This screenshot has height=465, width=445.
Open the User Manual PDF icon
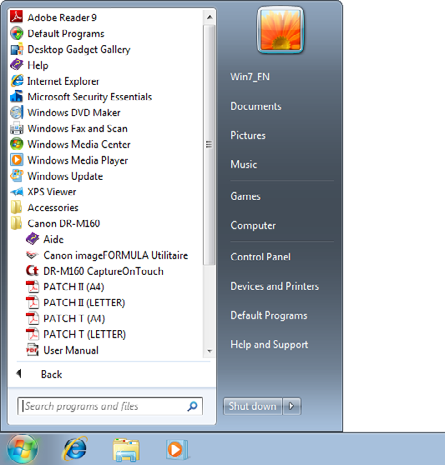coord(32,350)
